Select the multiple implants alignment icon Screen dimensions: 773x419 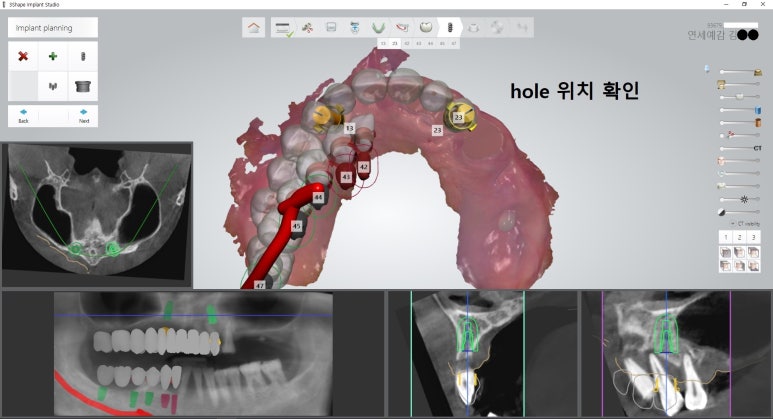pos(53,86)
